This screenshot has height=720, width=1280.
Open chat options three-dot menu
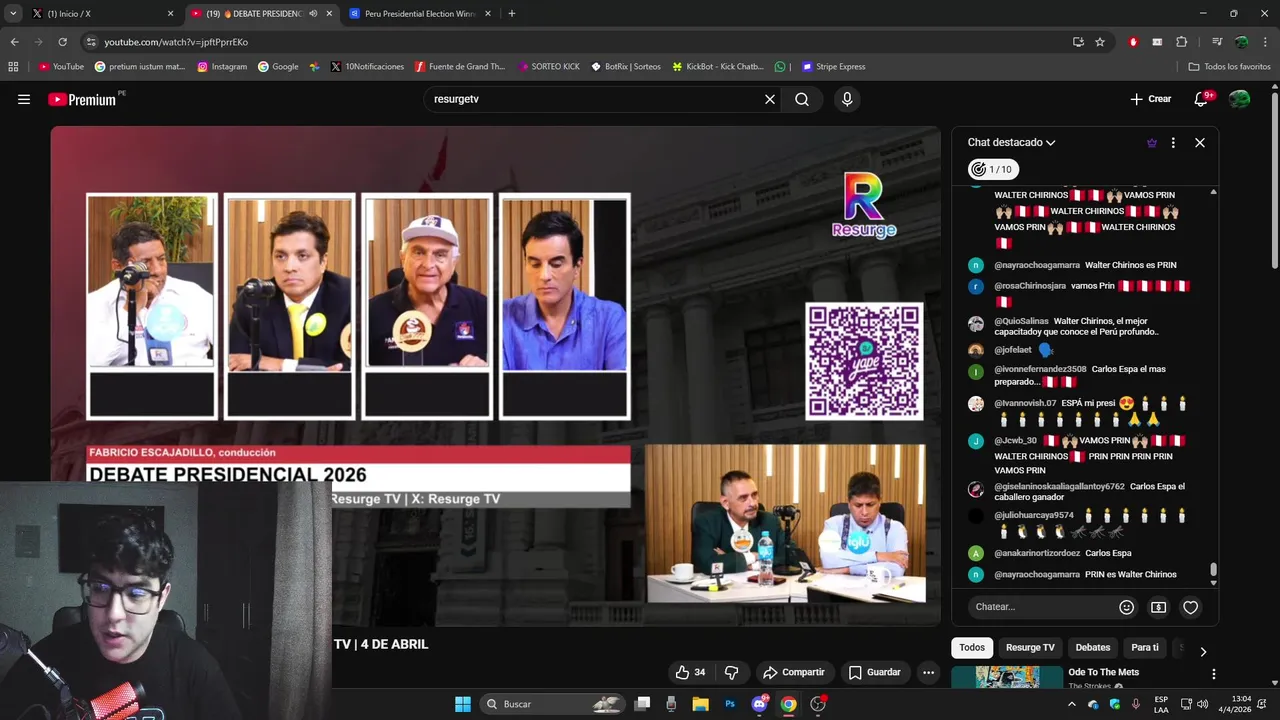(1173, 143)
